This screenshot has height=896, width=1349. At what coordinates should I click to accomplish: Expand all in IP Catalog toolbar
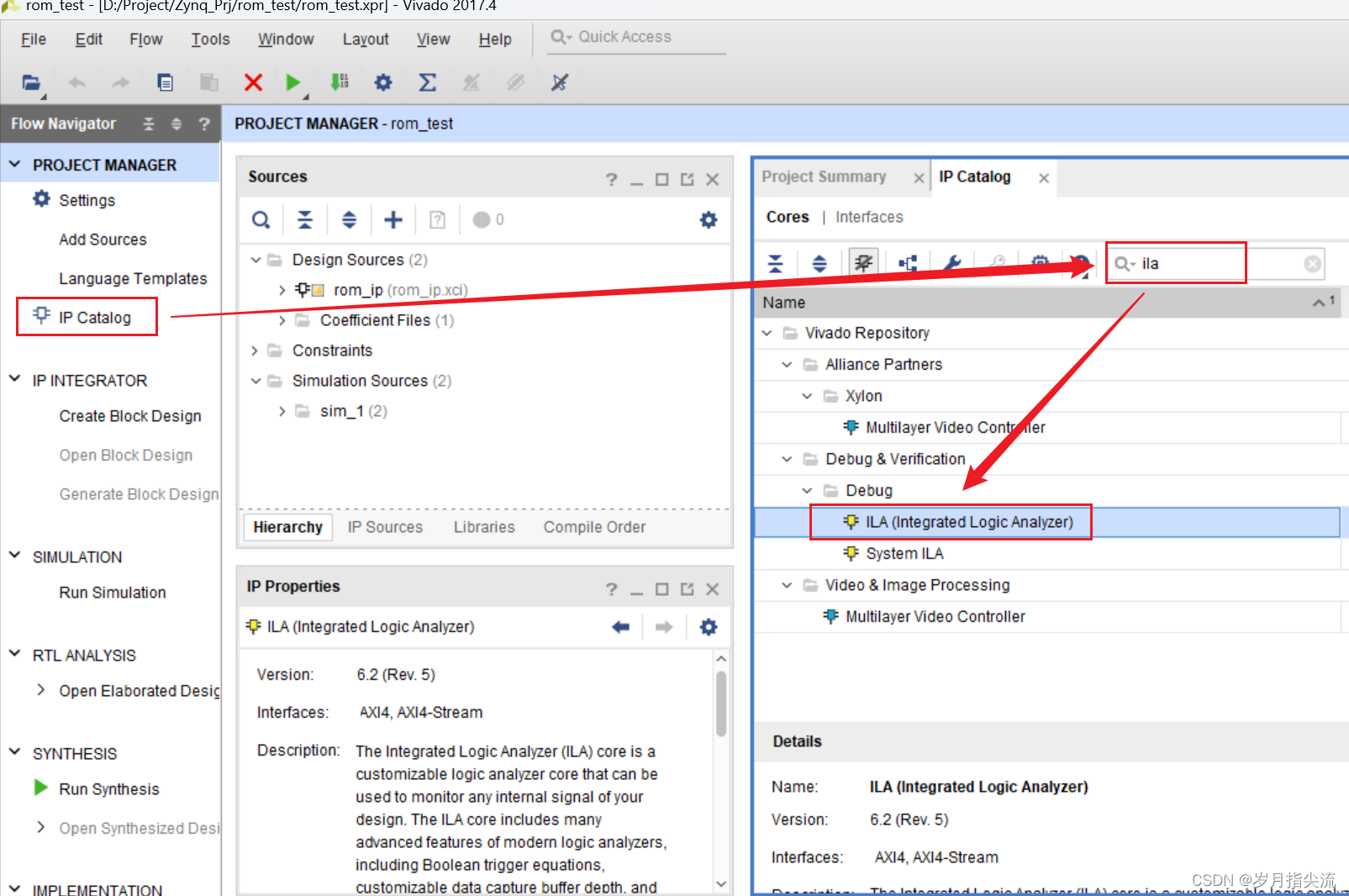click(819, 264)
